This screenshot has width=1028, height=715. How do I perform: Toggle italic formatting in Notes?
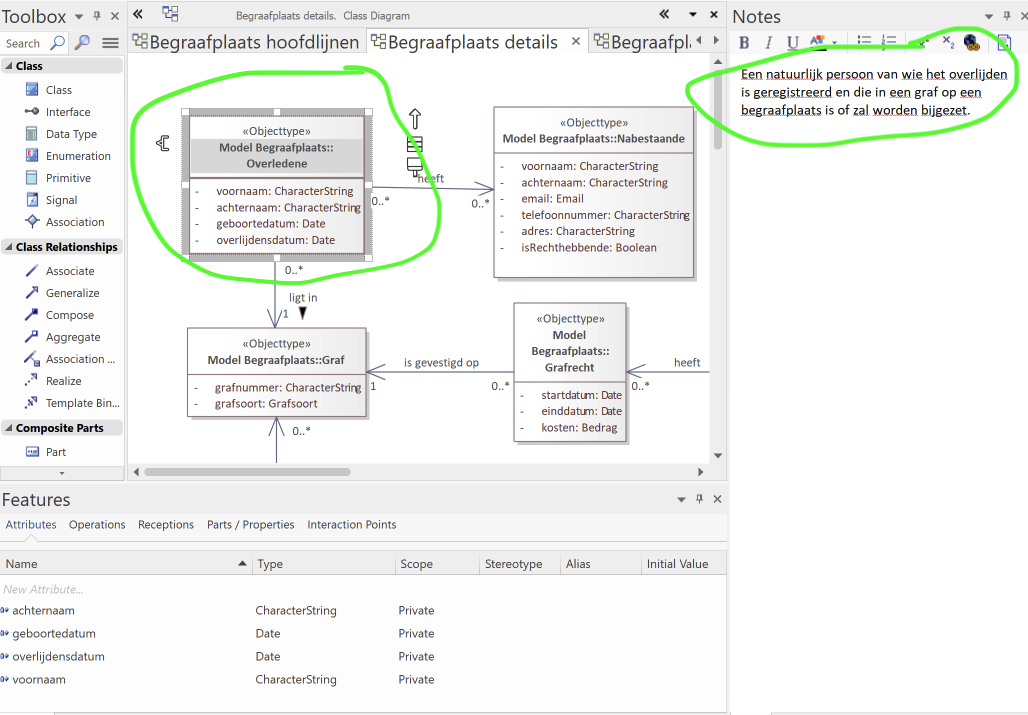click(768, 42)
